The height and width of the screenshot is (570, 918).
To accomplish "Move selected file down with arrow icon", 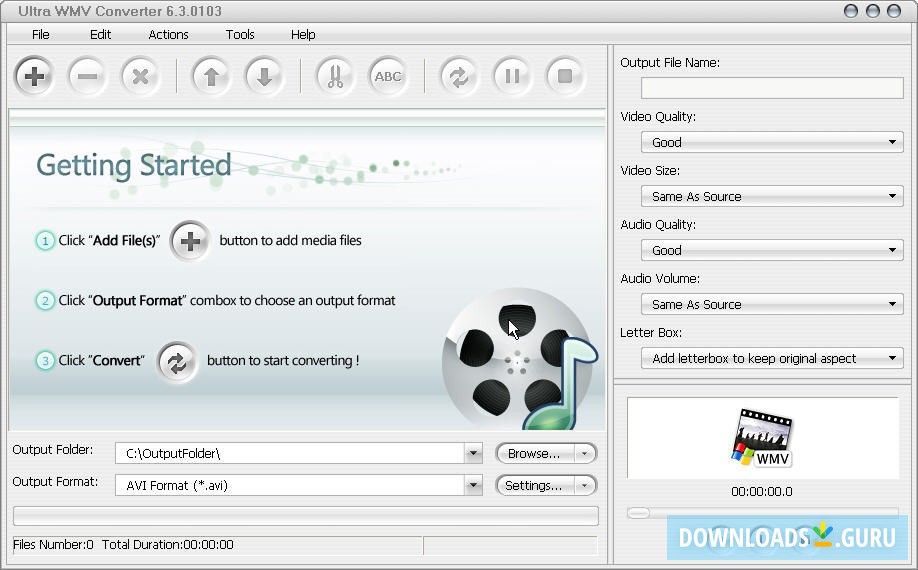I will (x=264, y=77).
